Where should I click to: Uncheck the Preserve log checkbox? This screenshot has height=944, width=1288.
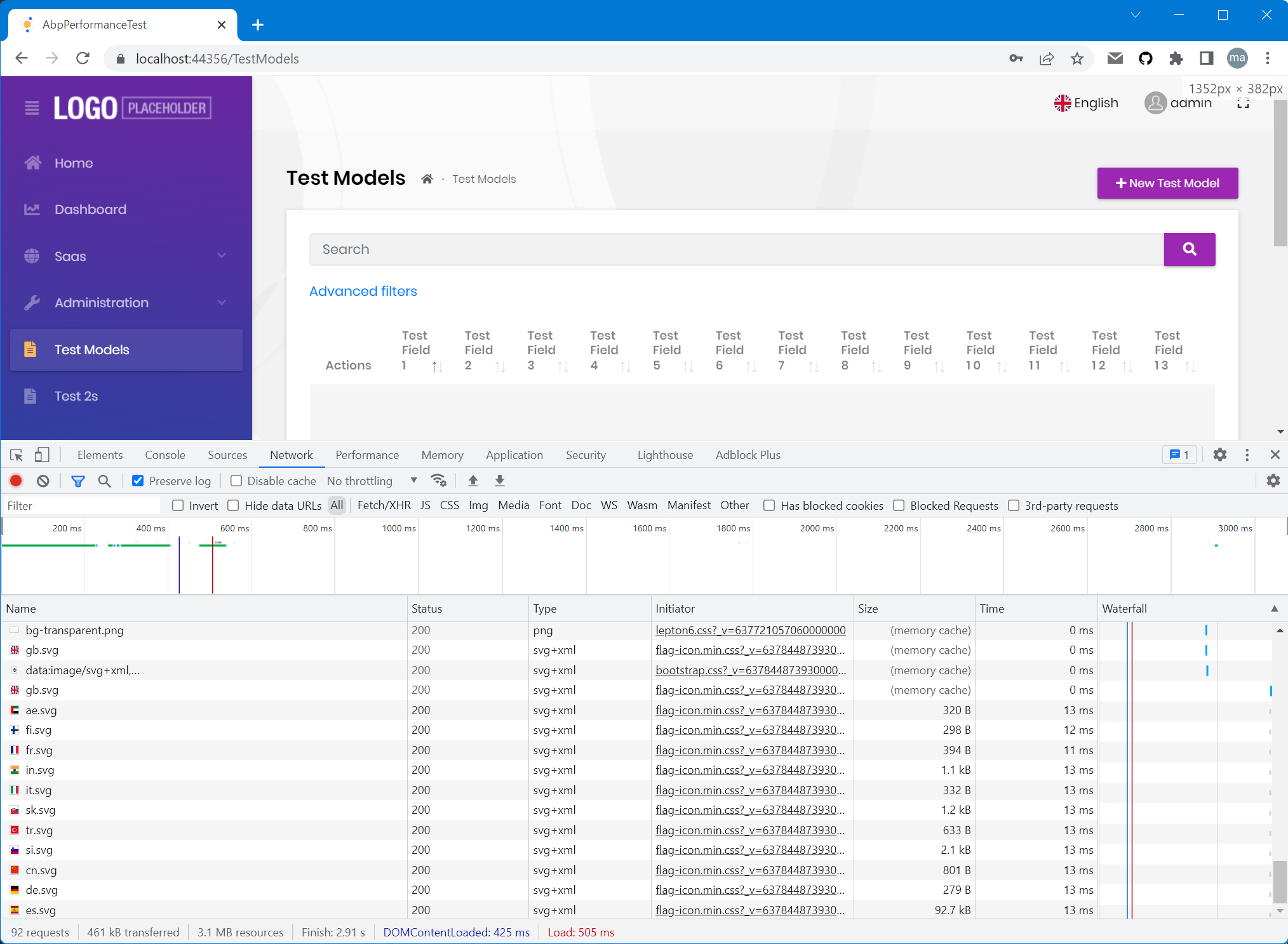[138, 481]
